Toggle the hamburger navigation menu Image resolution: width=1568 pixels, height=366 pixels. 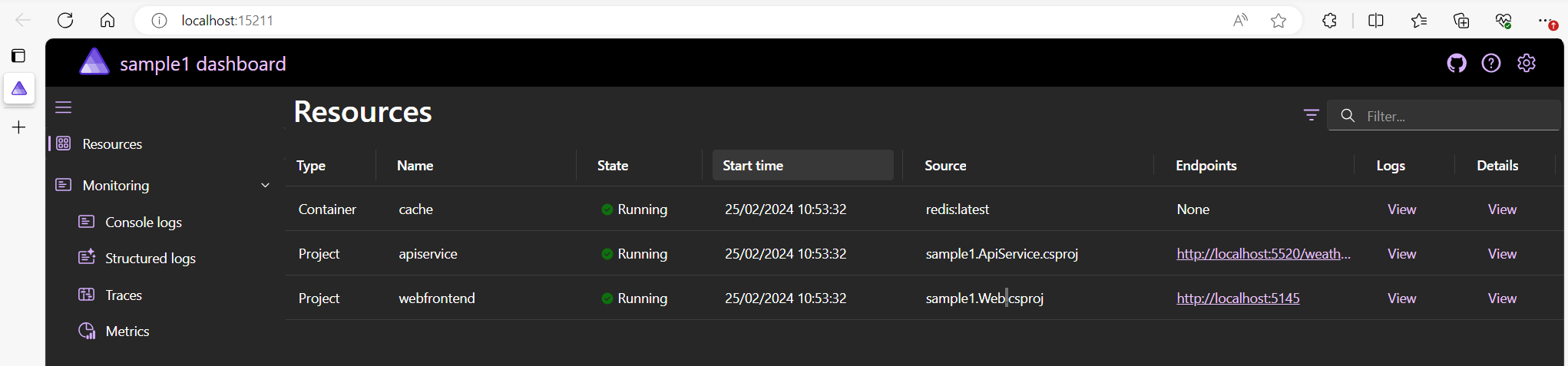tap(64, 107)
